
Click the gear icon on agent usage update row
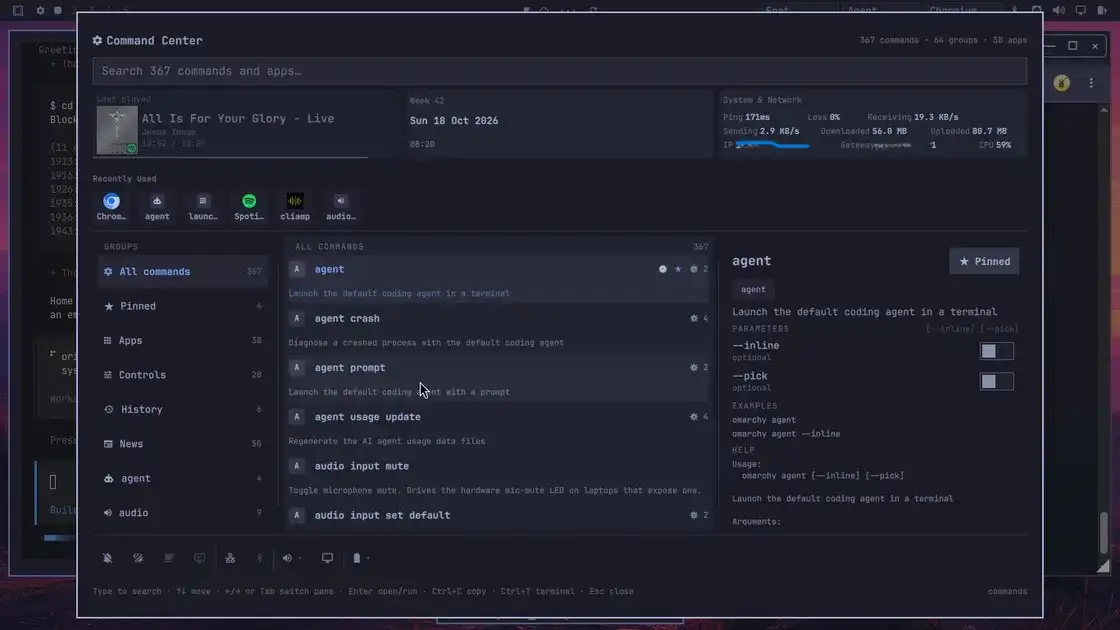pos(694,417)
